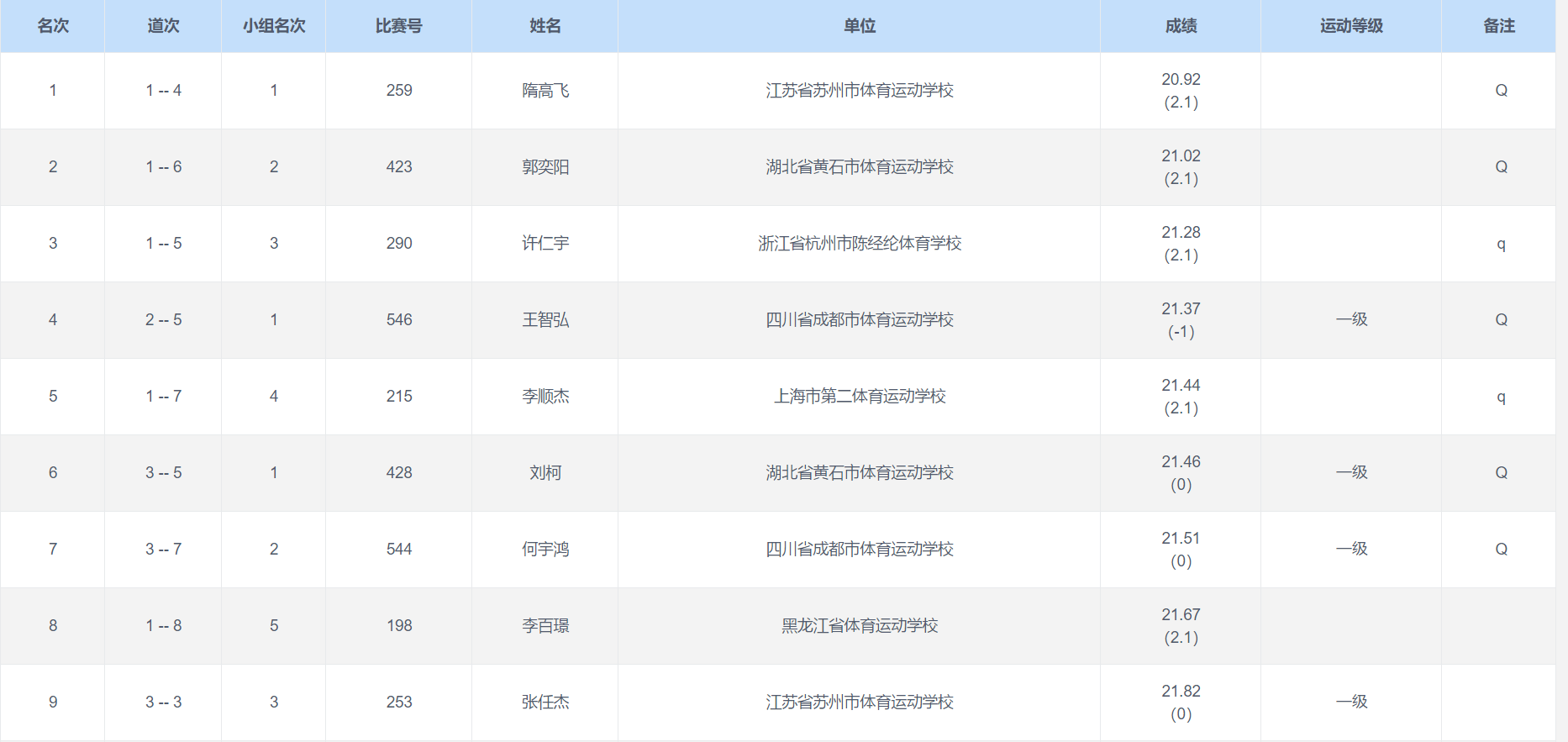Click 江苏省苏州市体育运动学校 in 隋高飞 row
This screenshot has height=742, width=1568.
coord(860,91)
